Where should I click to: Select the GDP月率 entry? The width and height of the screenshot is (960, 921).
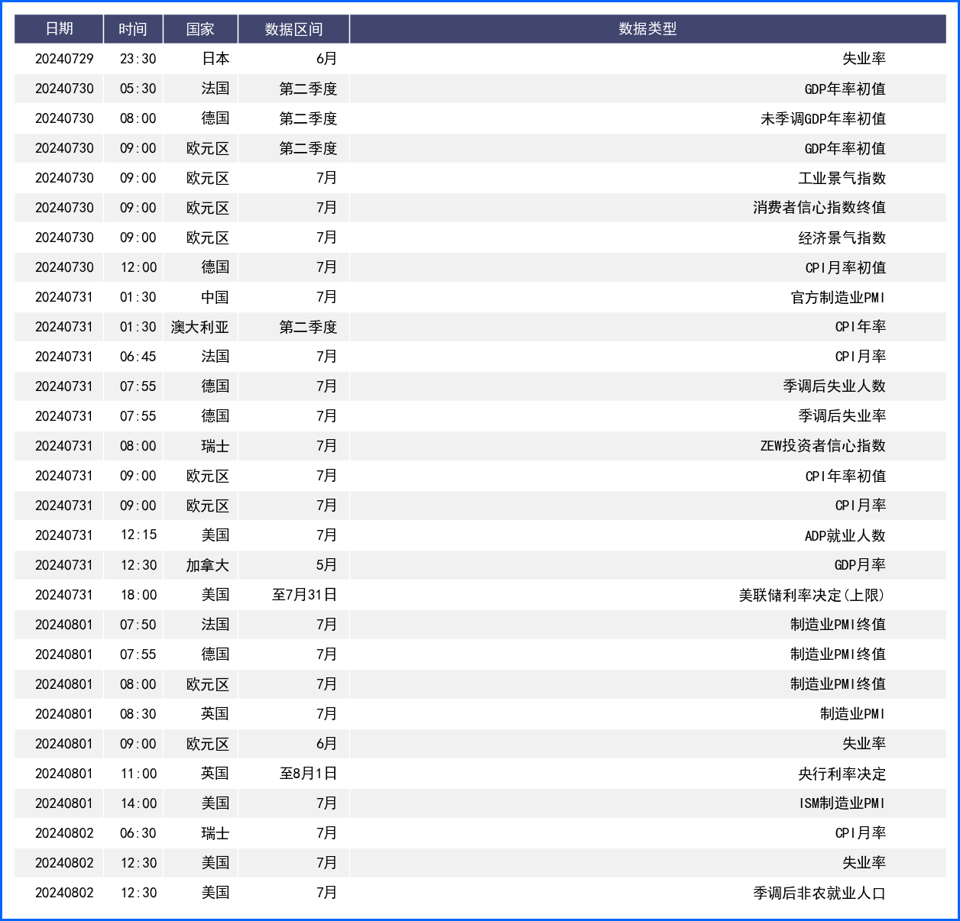tap(860, 565)
